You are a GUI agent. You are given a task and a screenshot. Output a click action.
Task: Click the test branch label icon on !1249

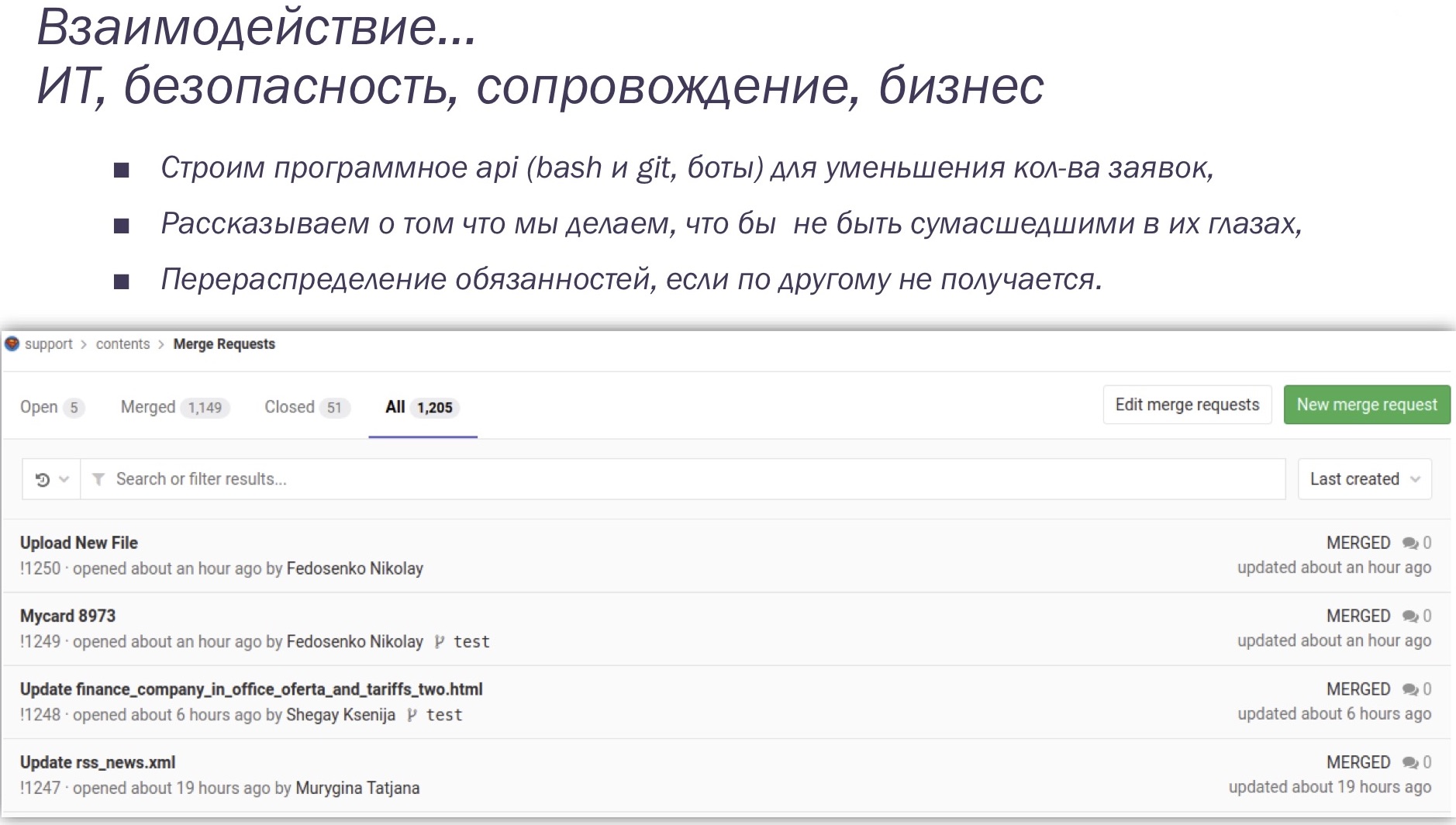(x=441, y=642)
